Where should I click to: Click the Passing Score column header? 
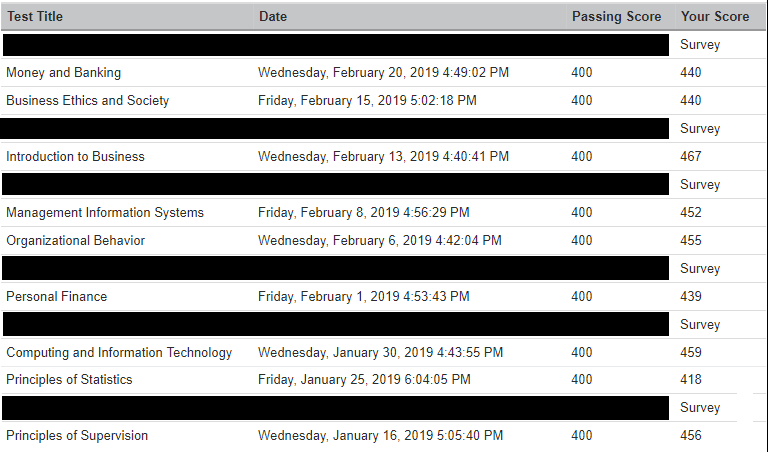coord(616,16)
